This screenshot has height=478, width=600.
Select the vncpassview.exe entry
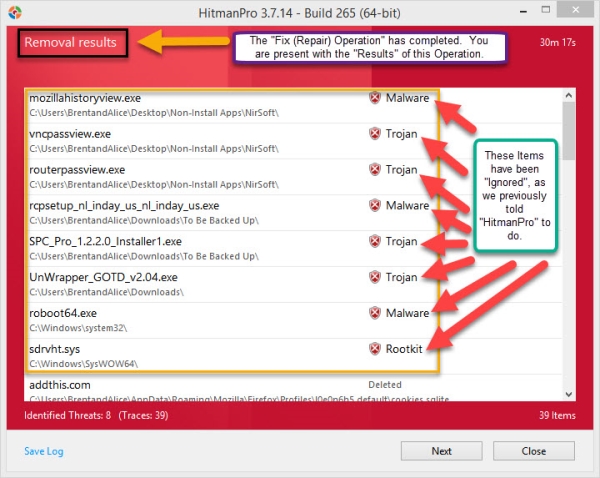(293, 141)
